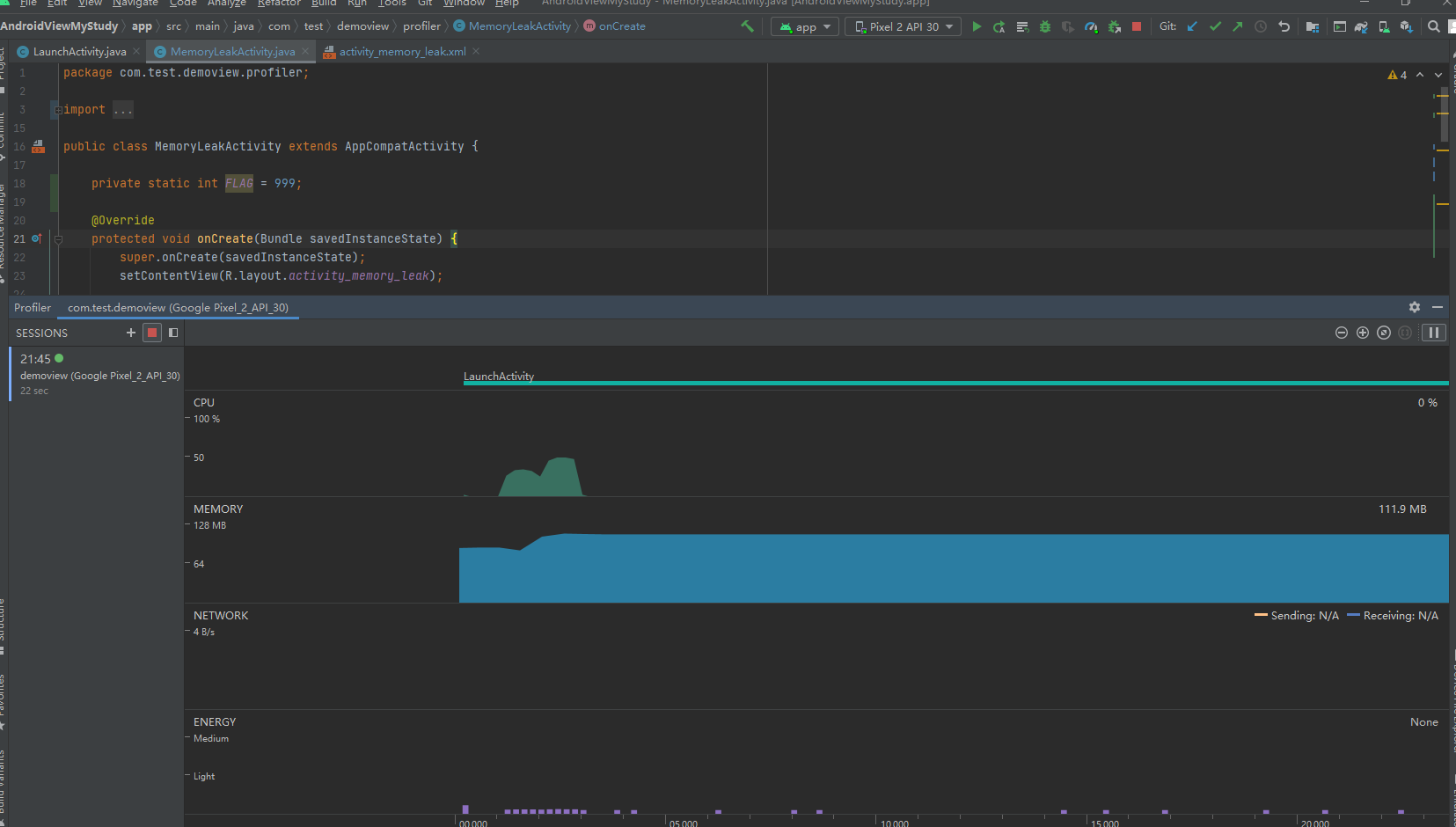Start a new profiler session with plus button

click(x=130, y=333)
